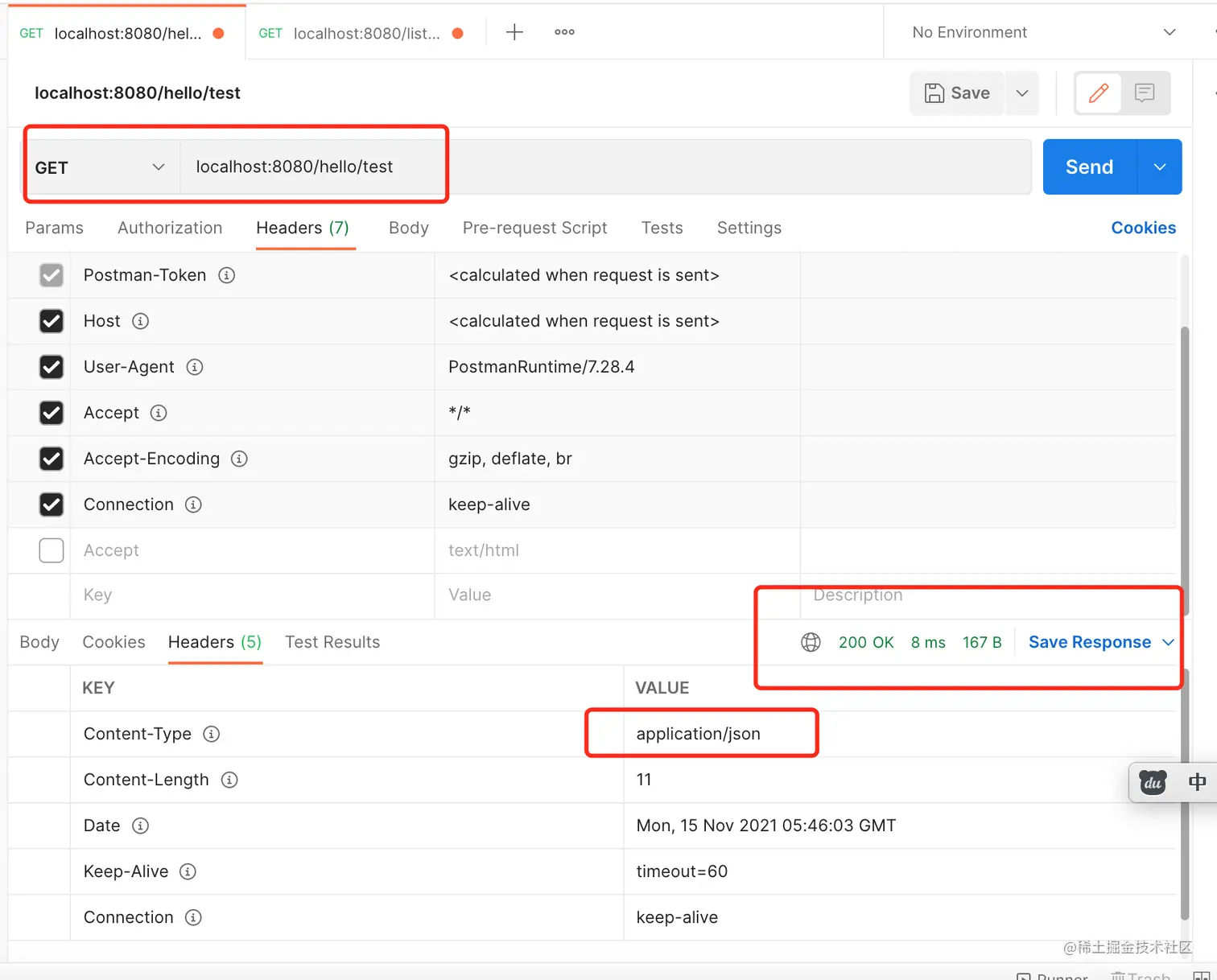The height and width of the screenshot is (980, 1217).
Task: Open the edit request pencil icon
Action: pyautogui.click(x=1097, y=93)
